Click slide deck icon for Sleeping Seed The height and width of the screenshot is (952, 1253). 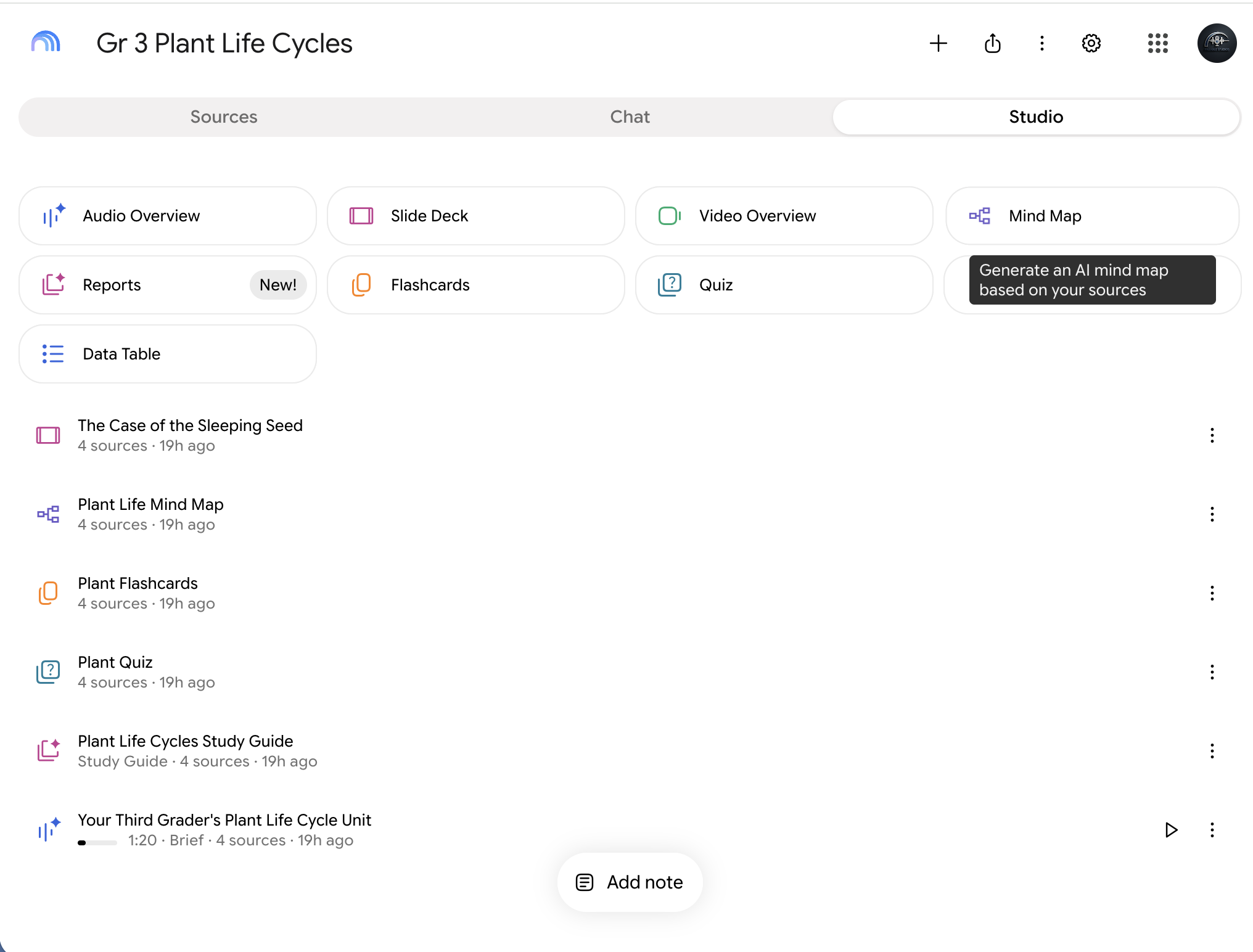click(x=48, y=435)
